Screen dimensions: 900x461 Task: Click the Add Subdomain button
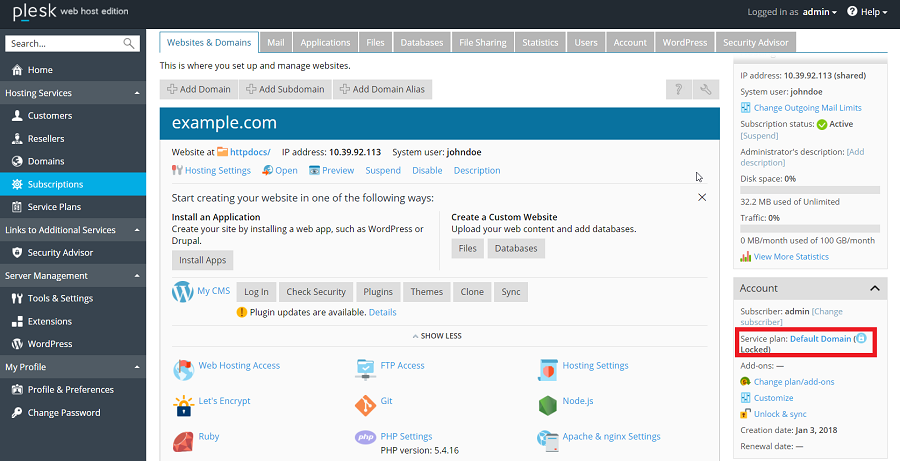coord(285,89)
